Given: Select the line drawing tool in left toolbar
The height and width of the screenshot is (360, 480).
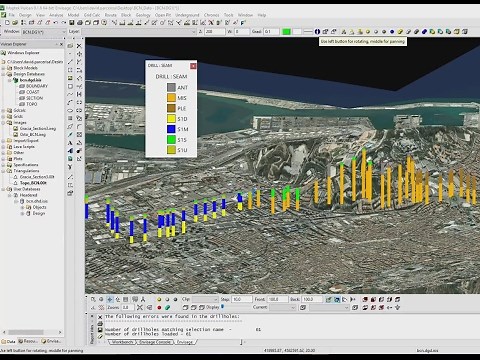Looking at the screenshot, I should tap(70, 62).
